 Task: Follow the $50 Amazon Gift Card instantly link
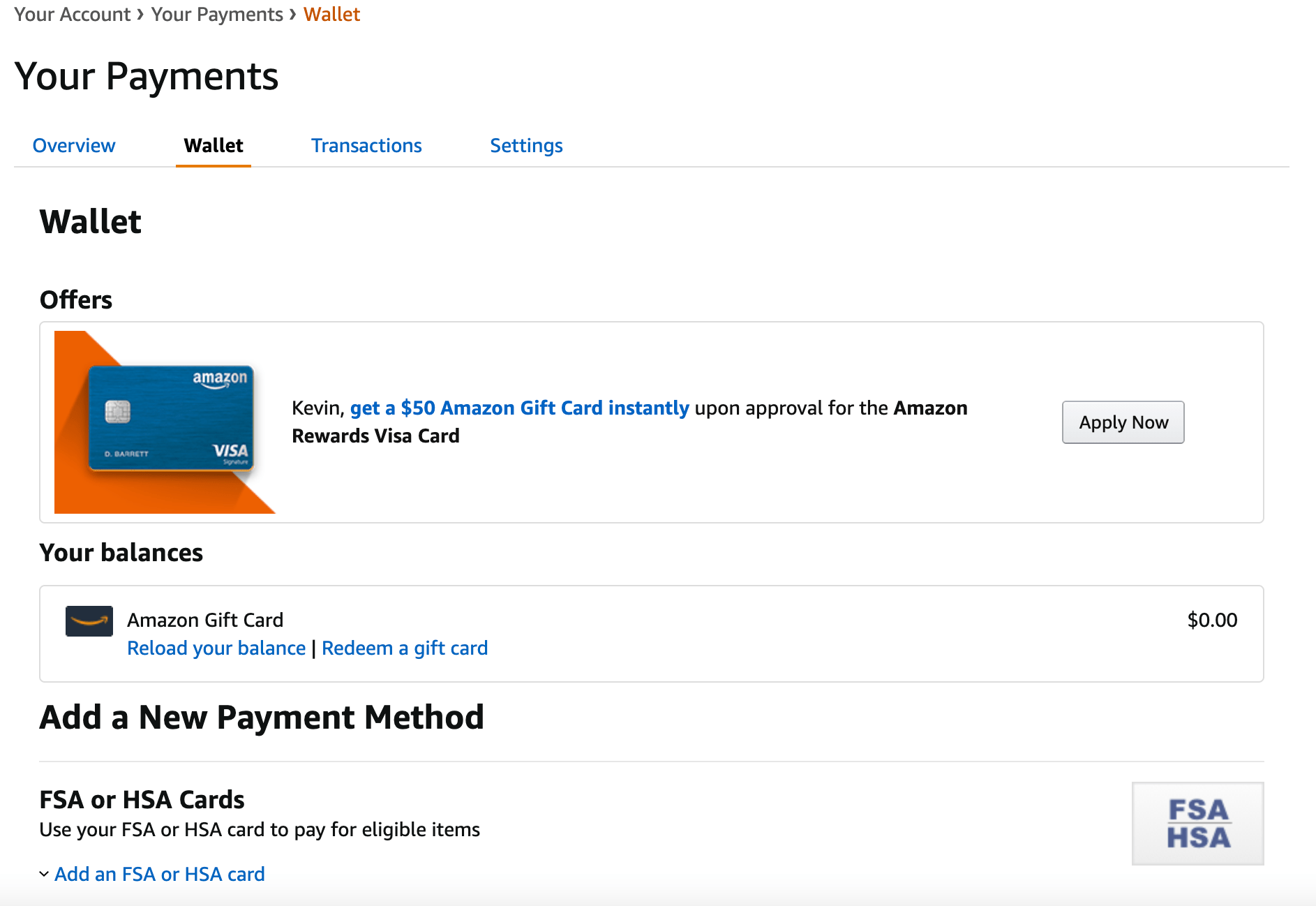pos(519,408)
